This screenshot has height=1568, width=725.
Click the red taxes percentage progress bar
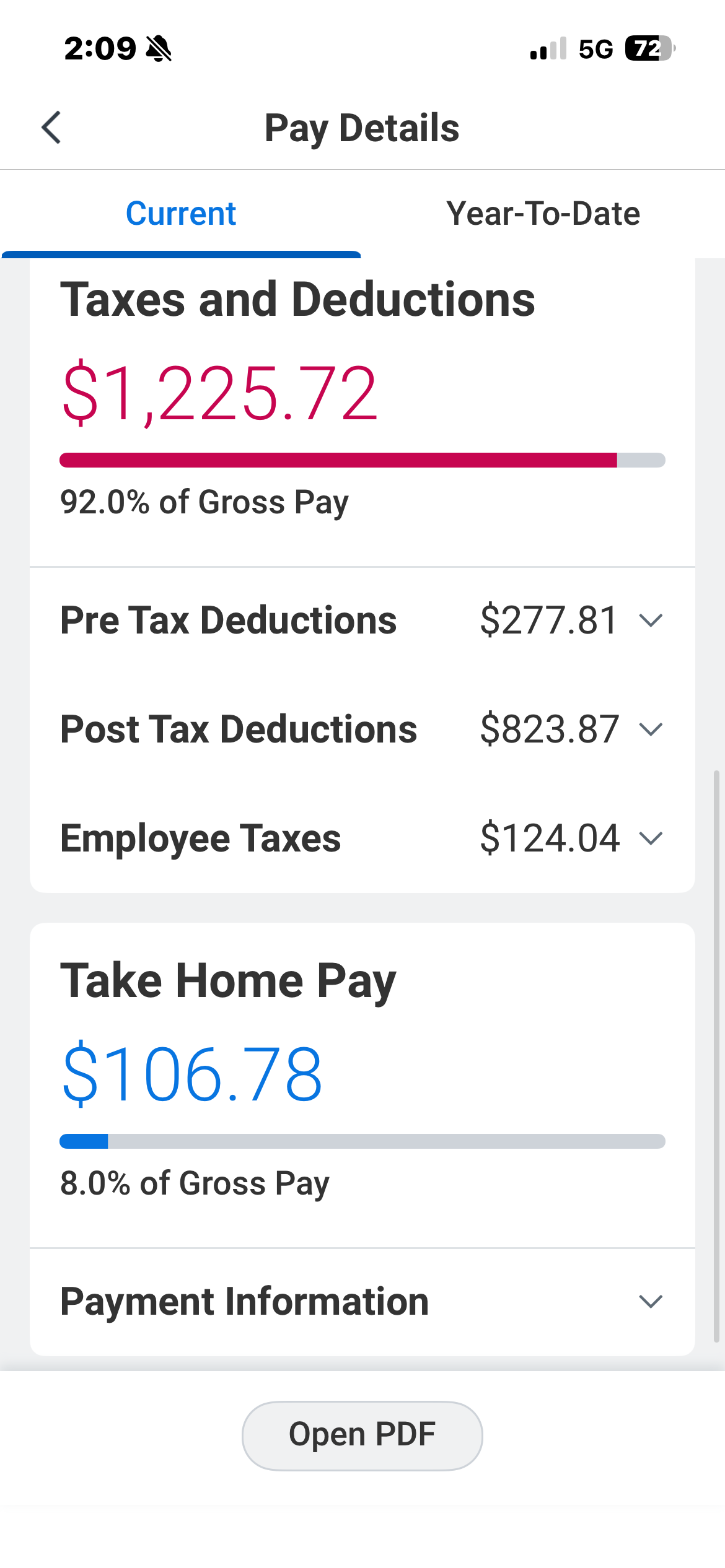click(338, 460)
